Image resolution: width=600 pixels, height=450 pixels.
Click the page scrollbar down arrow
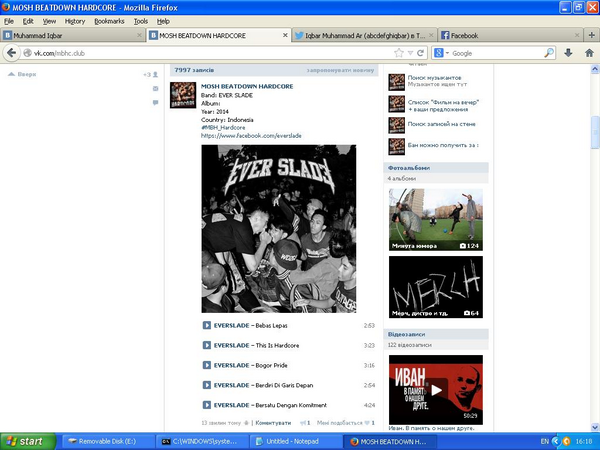coord(595,427)
